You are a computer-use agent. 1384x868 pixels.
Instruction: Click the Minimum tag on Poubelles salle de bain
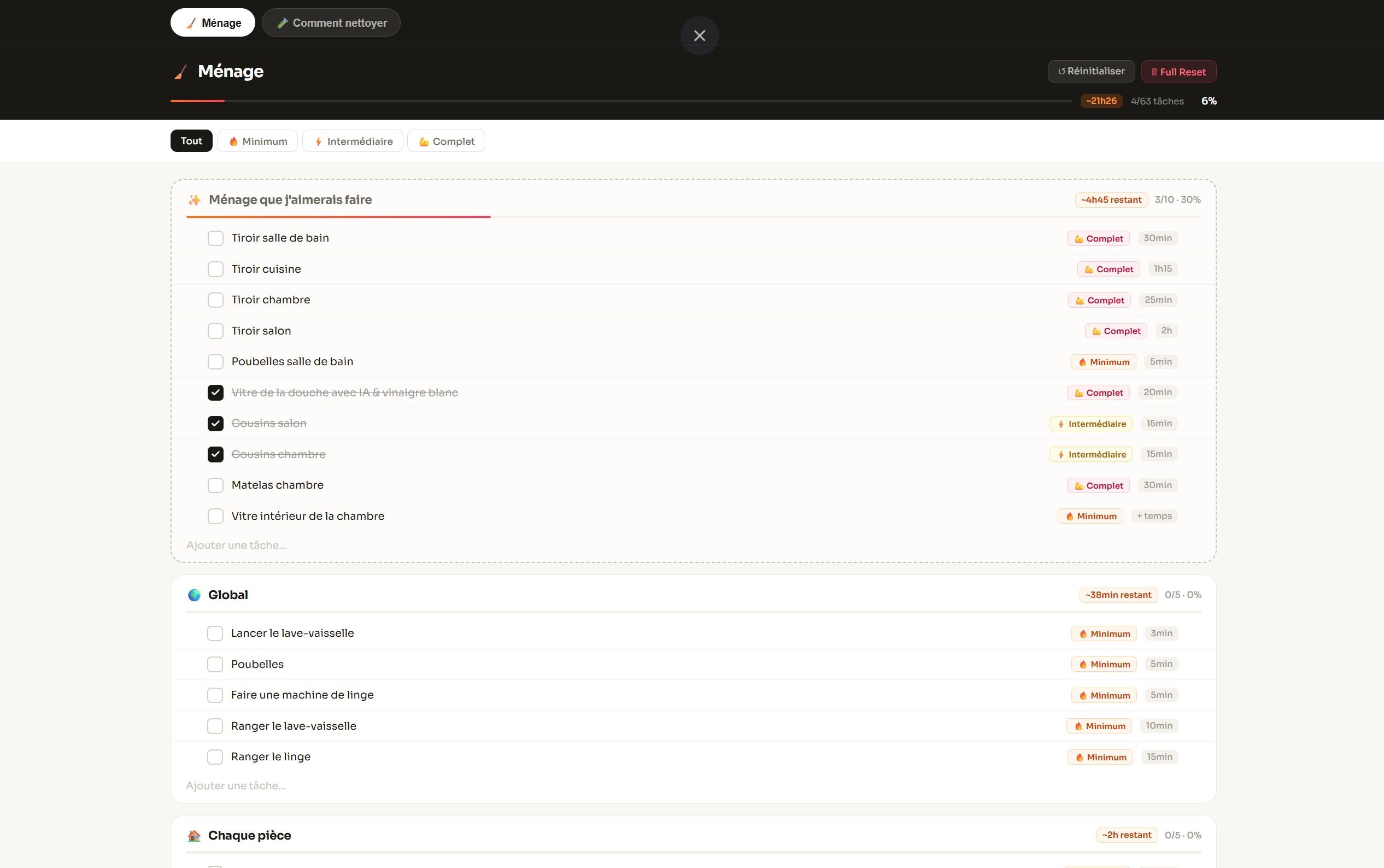point(1103,362)
